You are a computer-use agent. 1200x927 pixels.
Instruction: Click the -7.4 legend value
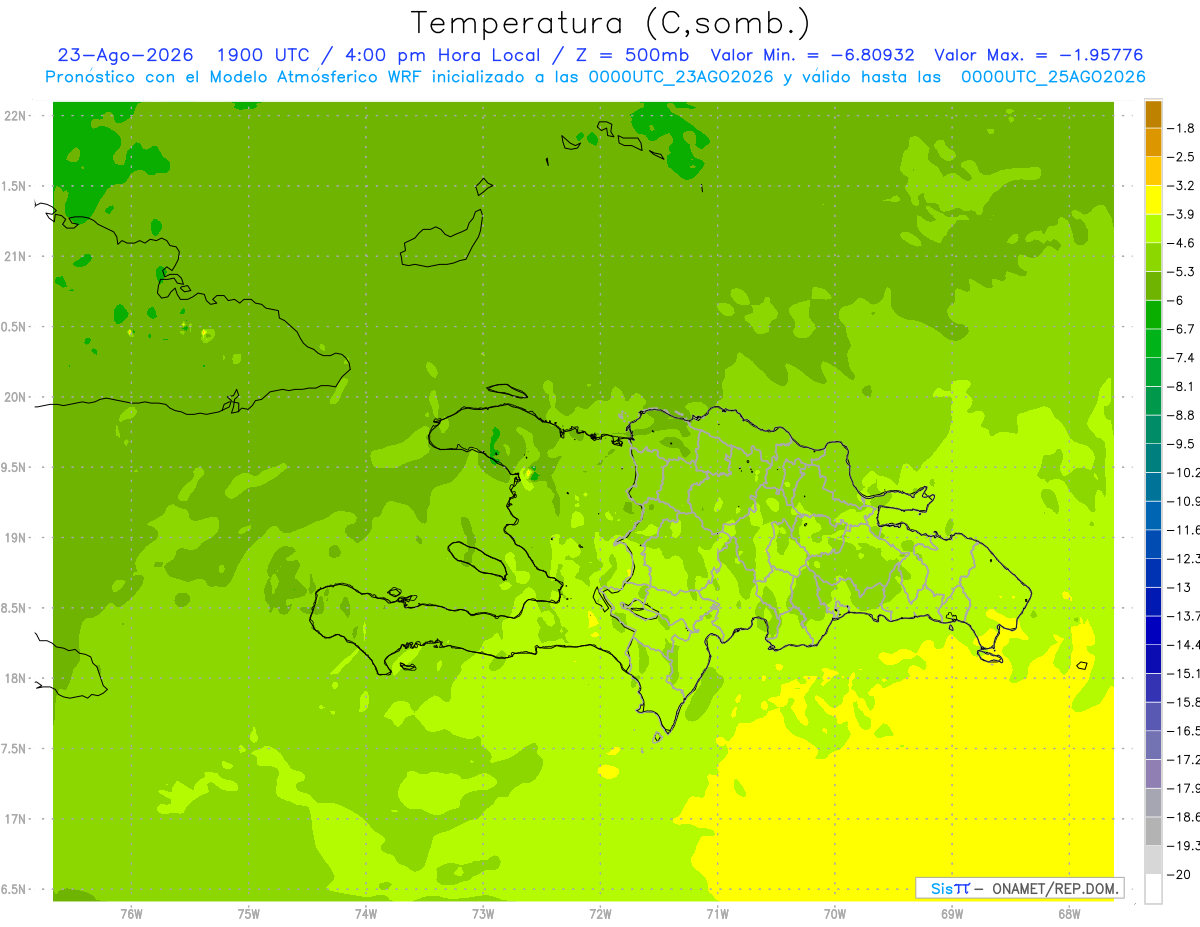click(1182, 358)
